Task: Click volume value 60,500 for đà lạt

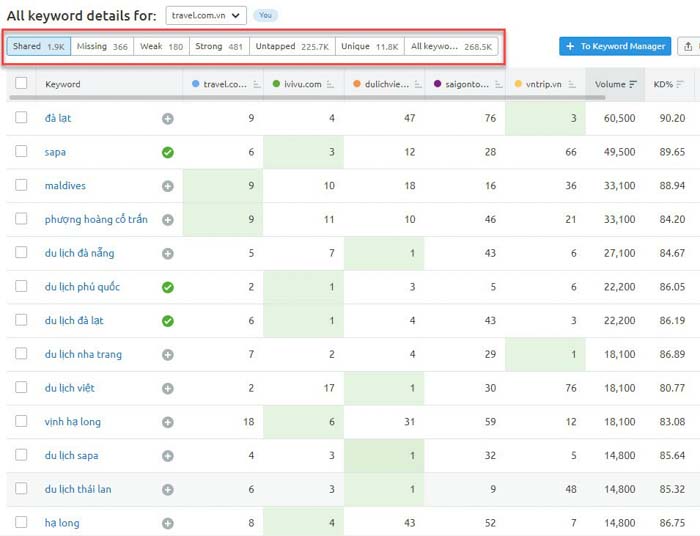Action: [x=619, y=118]
